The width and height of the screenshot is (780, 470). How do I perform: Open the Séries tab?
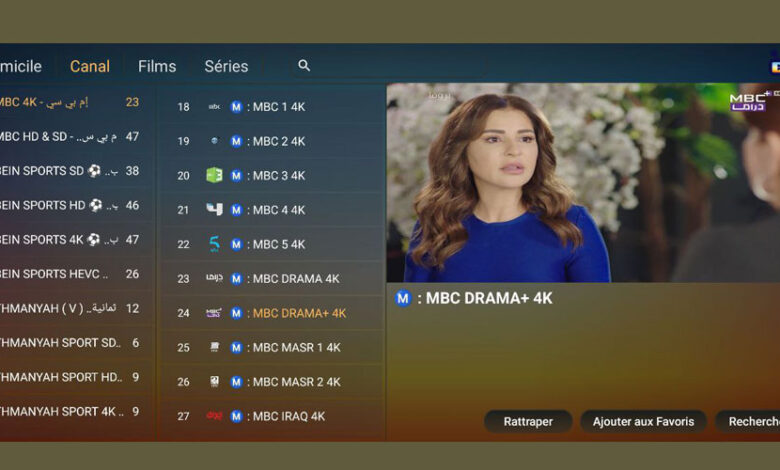click(226, 67)
